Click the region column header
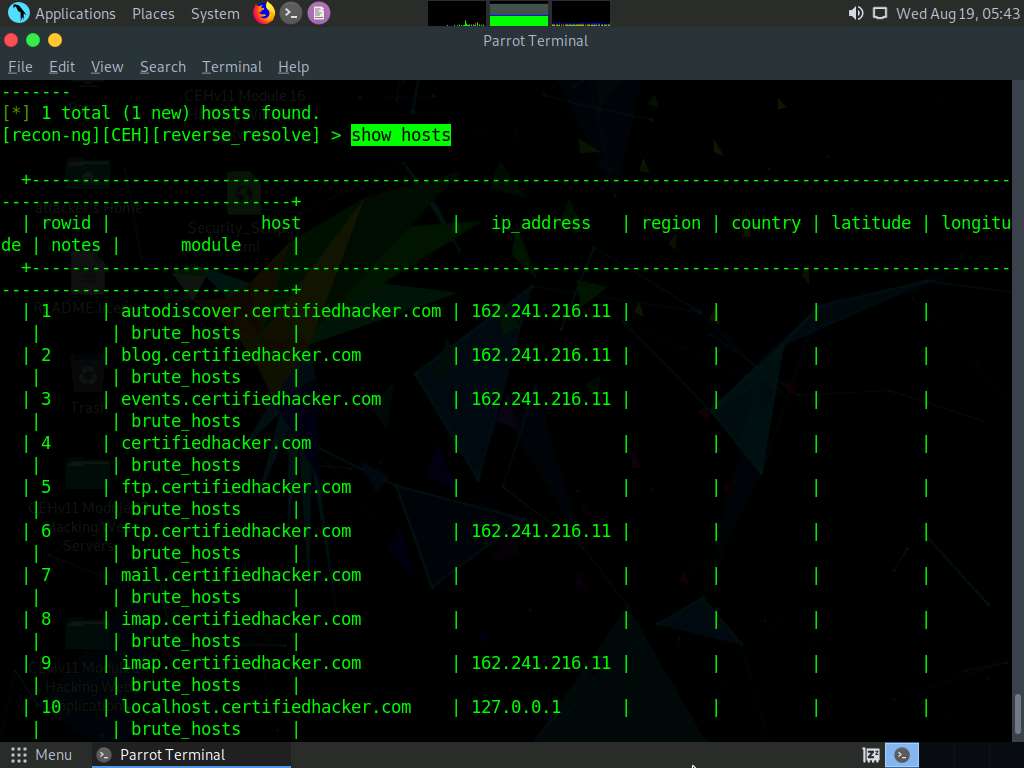This screenshot has width=1024, height=768. 671,223
